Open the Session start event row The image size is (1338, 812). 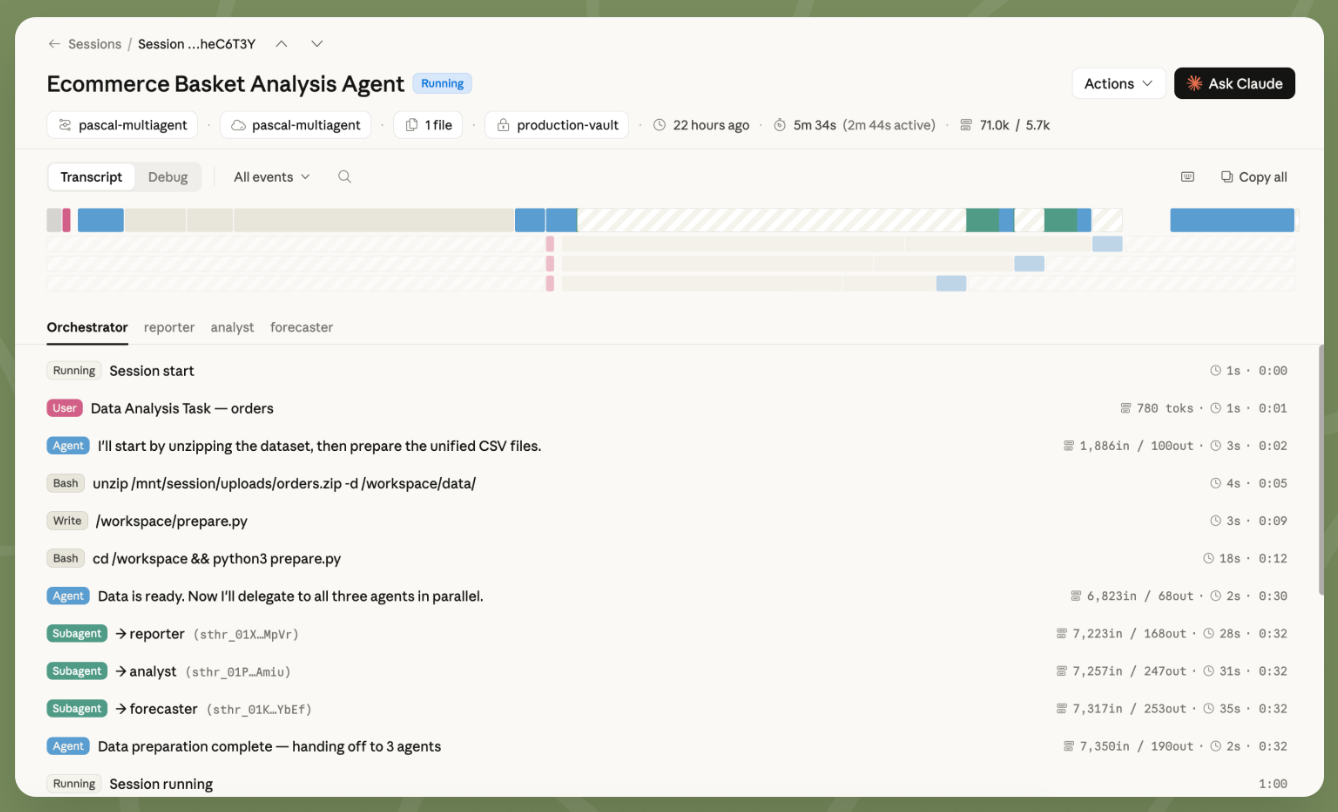click(x=667, y=371)
